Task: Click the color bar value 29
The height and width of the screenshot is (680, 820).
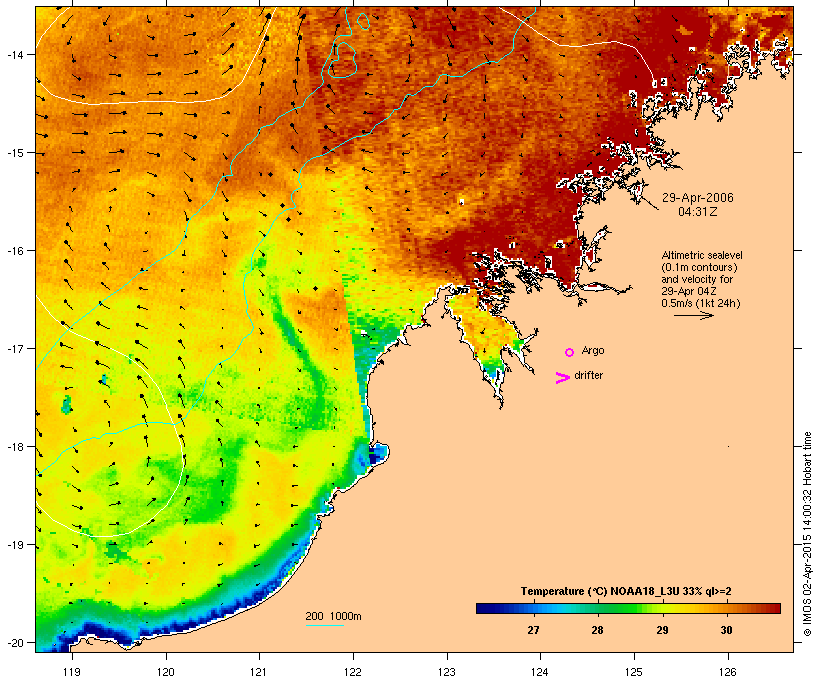Action: point(662,630)
